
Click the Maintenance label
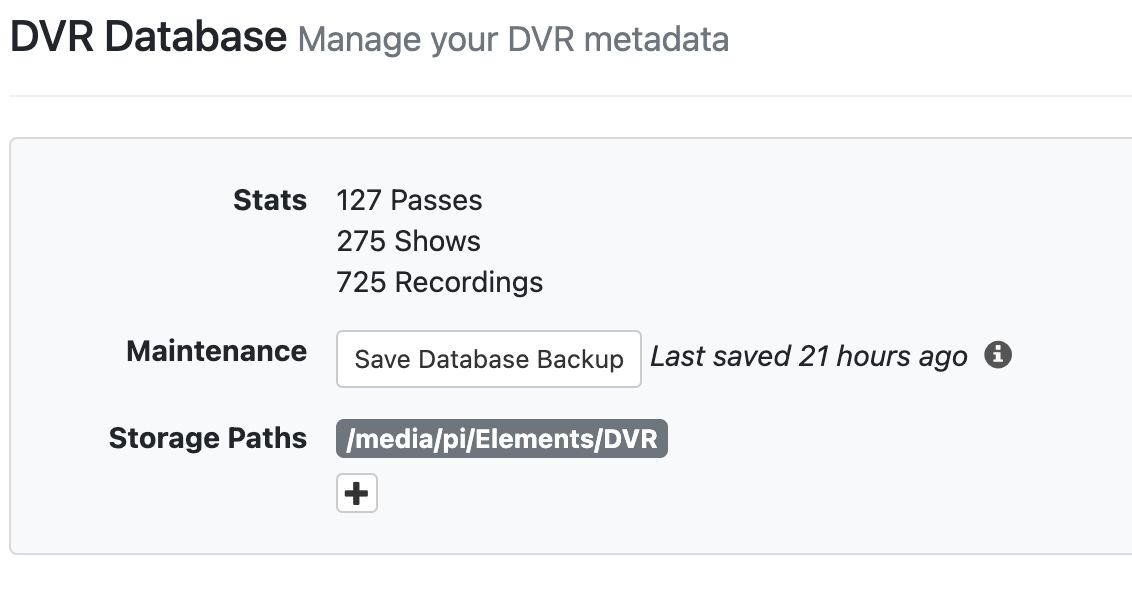216,351
